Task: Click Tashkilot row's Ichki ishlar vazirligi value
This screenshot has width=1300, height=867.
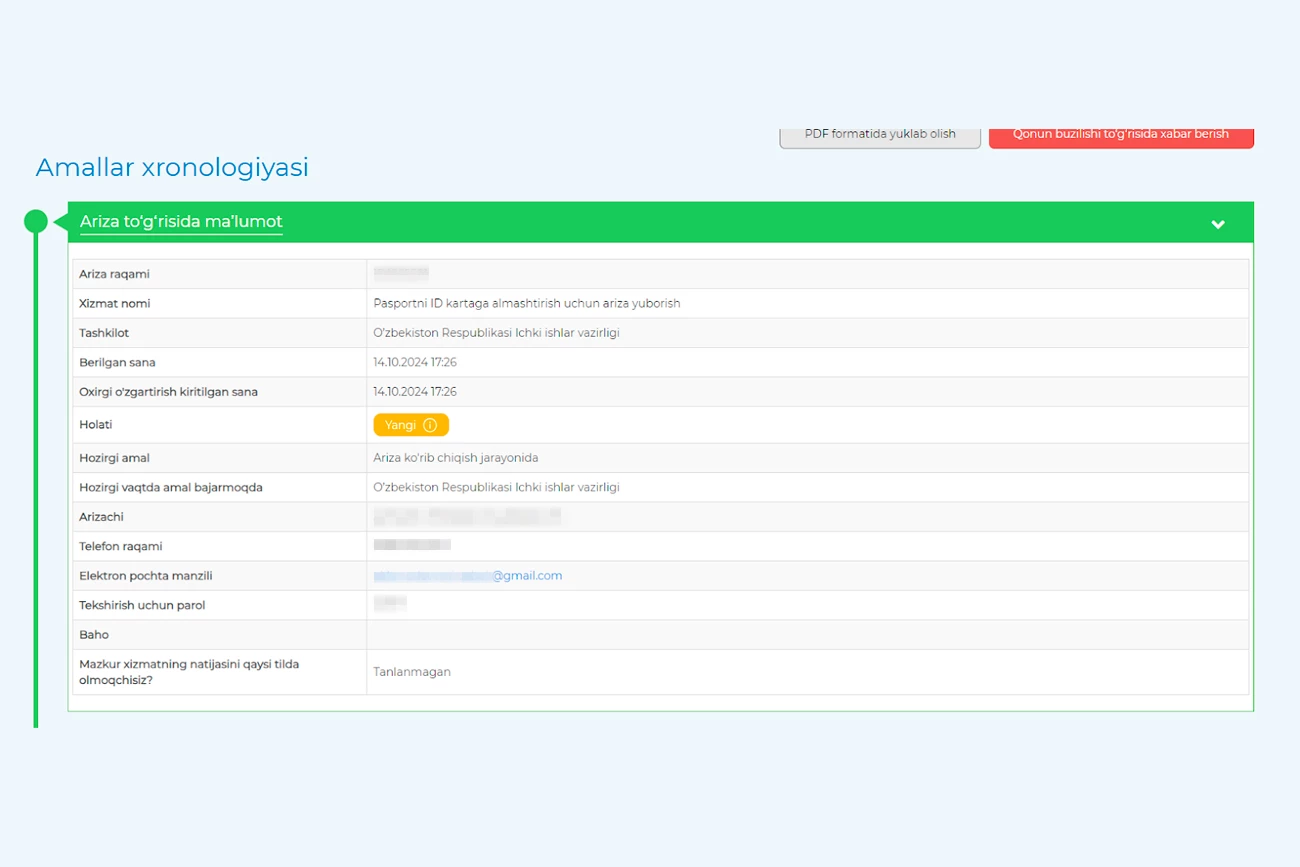Action: pyautogui.click(x=496, y=333)
